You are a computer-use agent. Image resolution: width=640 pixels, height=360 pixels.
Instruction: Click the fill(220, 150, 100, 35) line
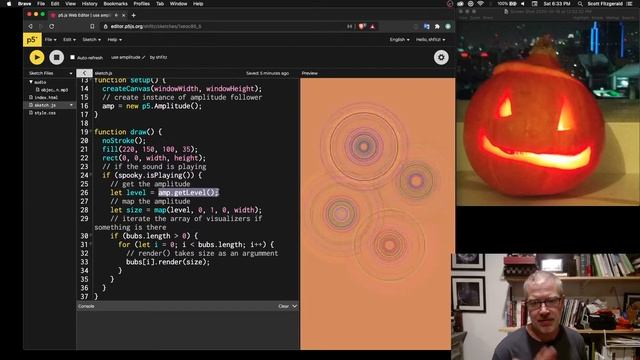pos(150,149)
